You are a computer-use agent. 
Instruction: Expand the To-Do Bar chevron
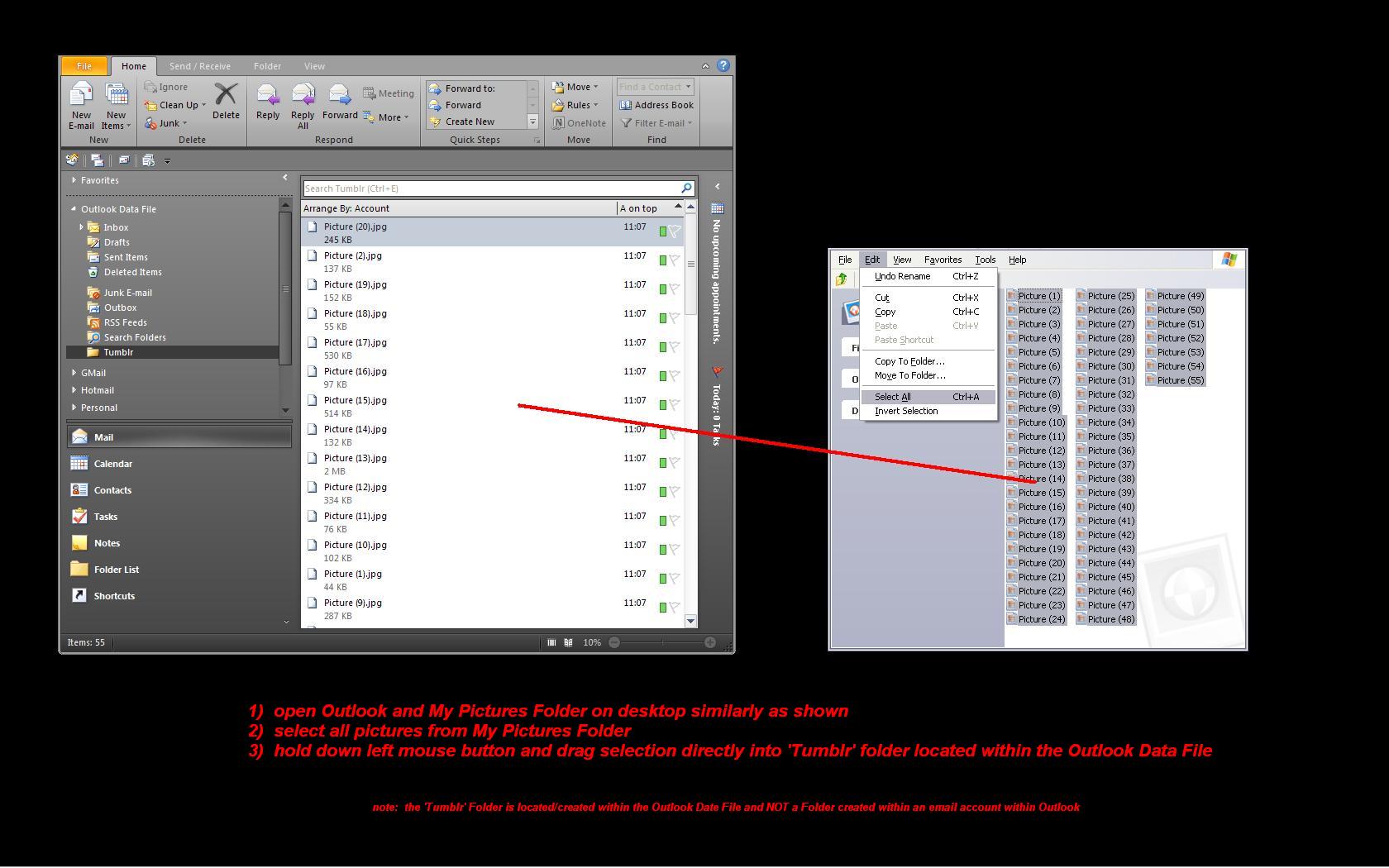point(717,186)
